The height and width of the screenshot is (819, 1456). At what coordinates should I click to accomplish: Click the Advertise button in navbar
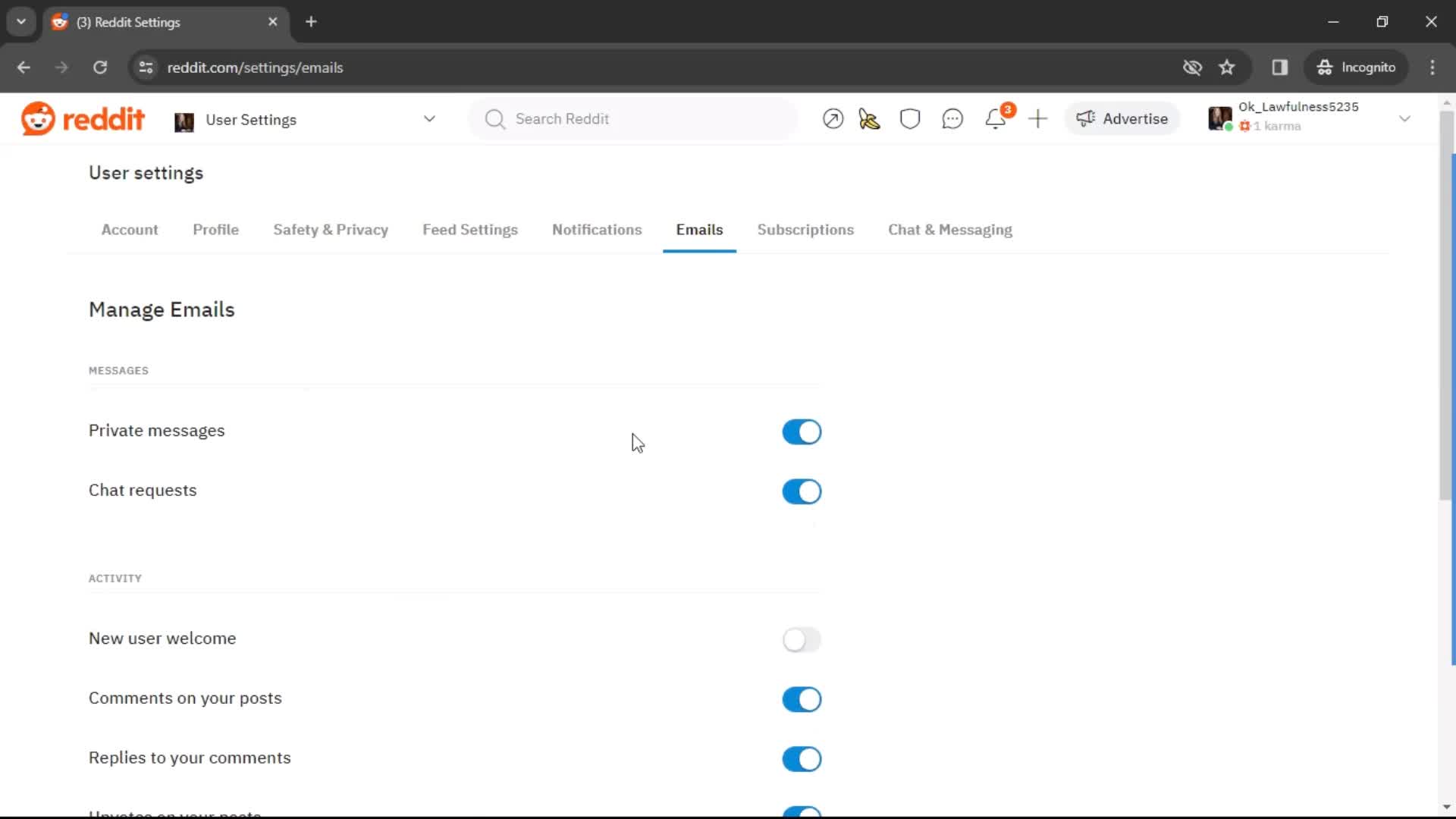point(1125,118)
